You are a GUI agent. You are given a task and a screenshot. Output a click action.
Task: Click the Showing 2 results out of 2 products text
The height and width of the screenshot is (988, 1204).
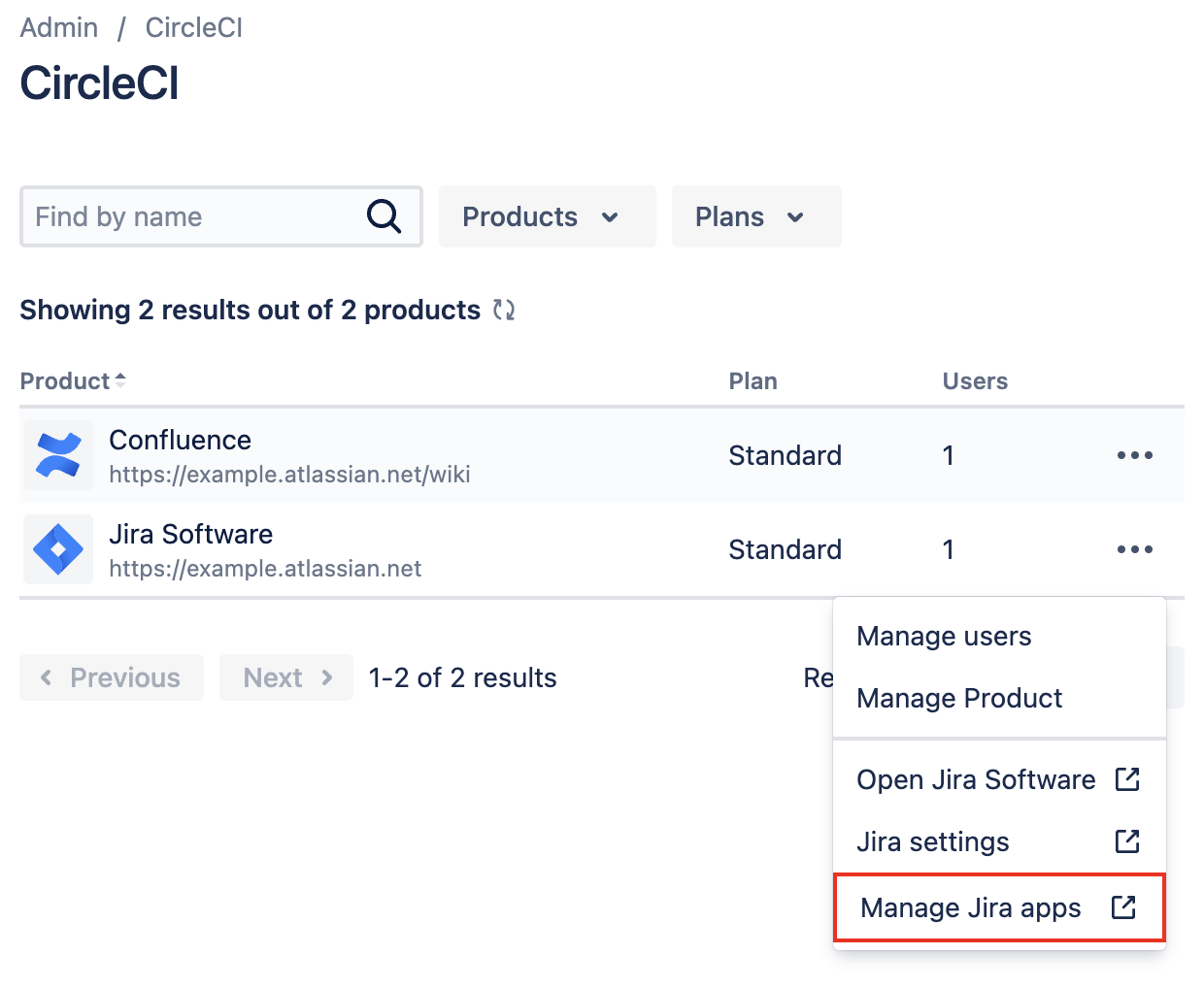point(250,310)
